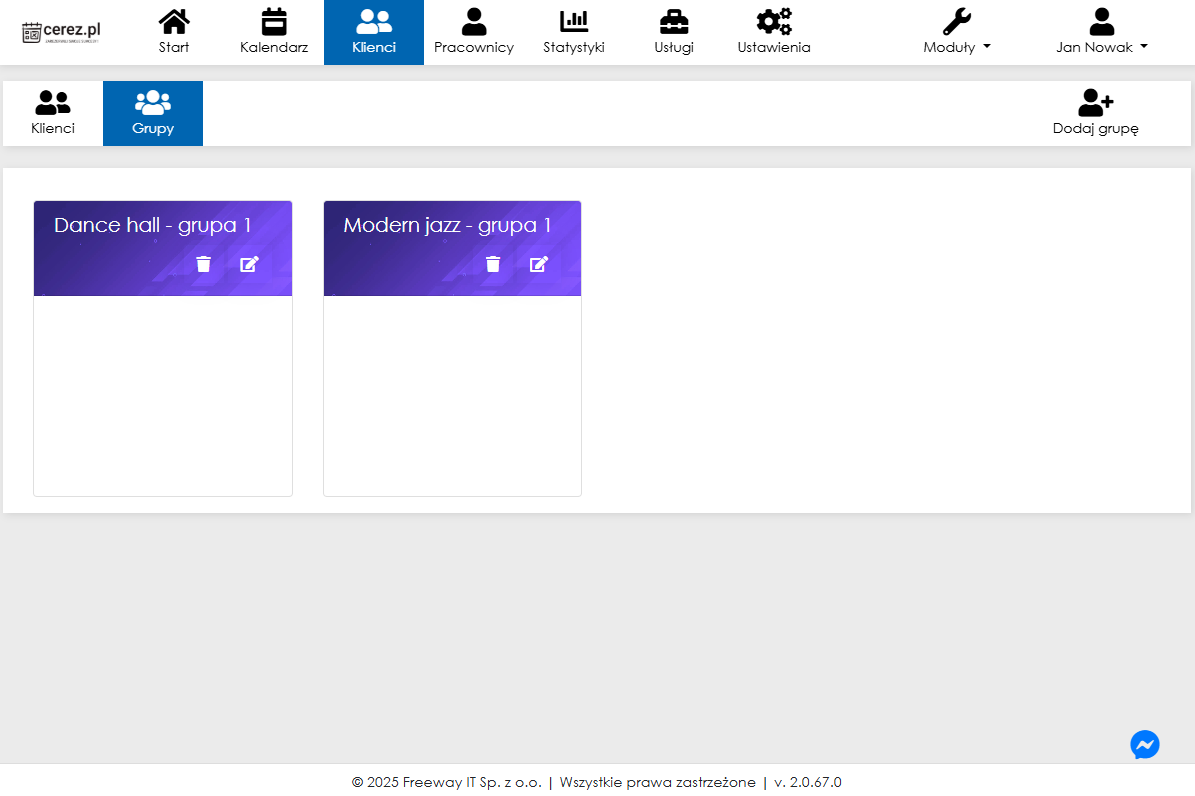Open Statystyki charts section
This screenshot has height=796, width=1195.
coord(574,32)
